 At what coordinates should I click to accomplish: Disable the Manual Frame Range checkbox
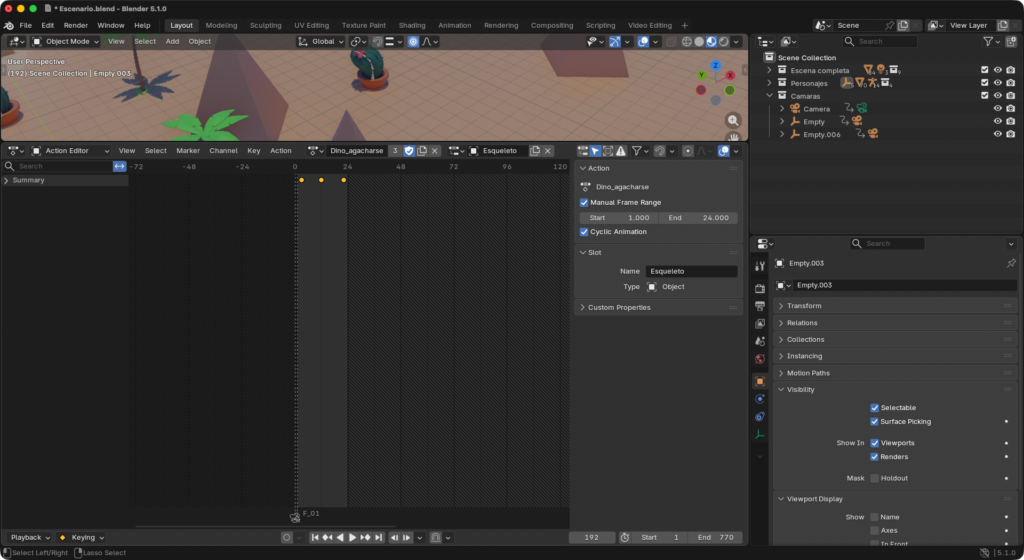click(x=584, y=202)
